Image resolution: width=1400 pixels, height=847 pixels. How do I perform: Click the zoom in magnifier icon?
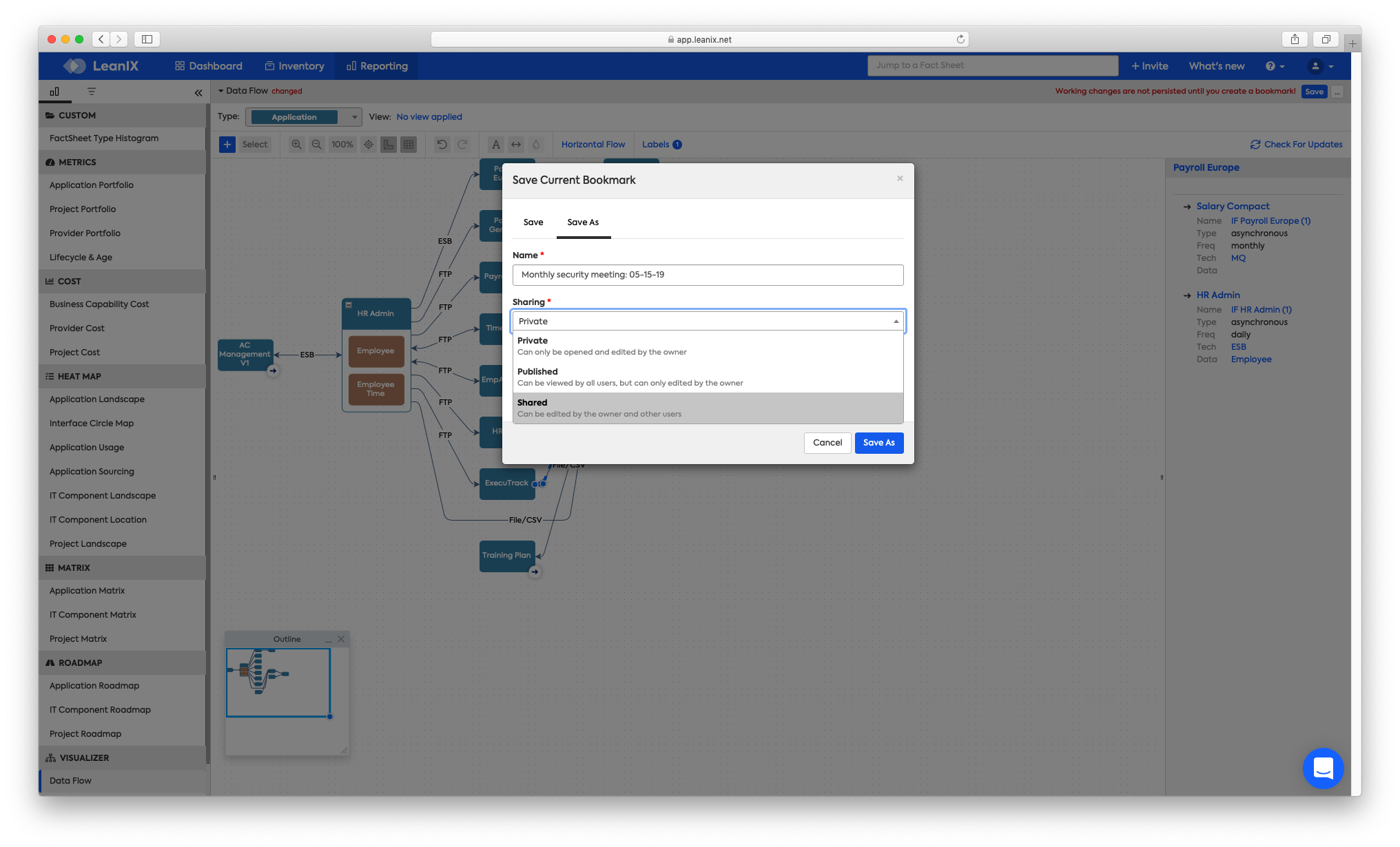(296, 145)
